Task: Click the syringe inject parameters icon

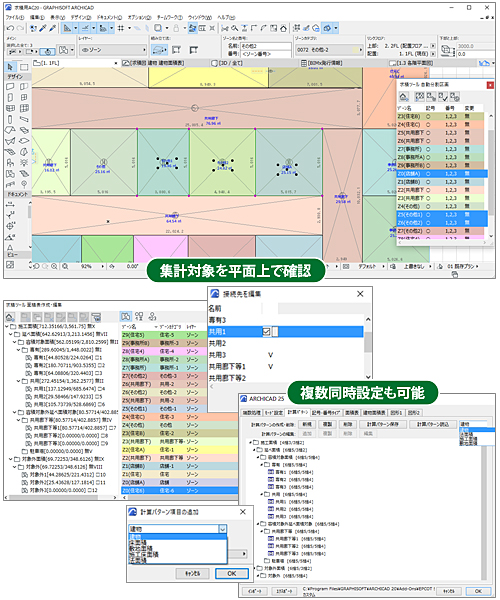Action: [x=52, y=28]
